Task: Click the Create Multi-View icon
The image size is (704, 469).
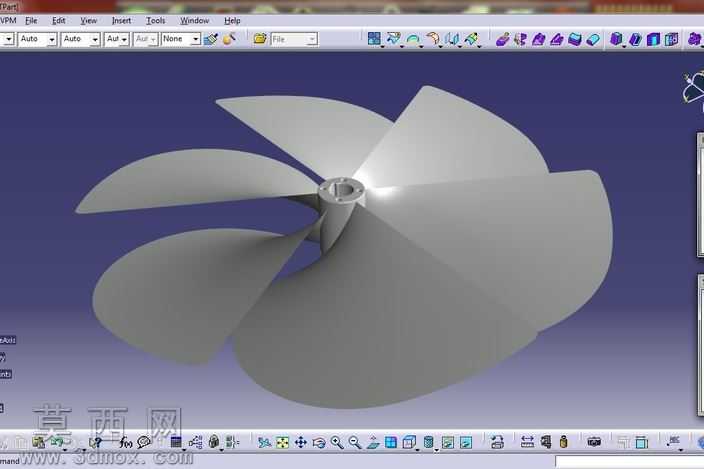Action: pyautogui.click(x=391, y=443)
